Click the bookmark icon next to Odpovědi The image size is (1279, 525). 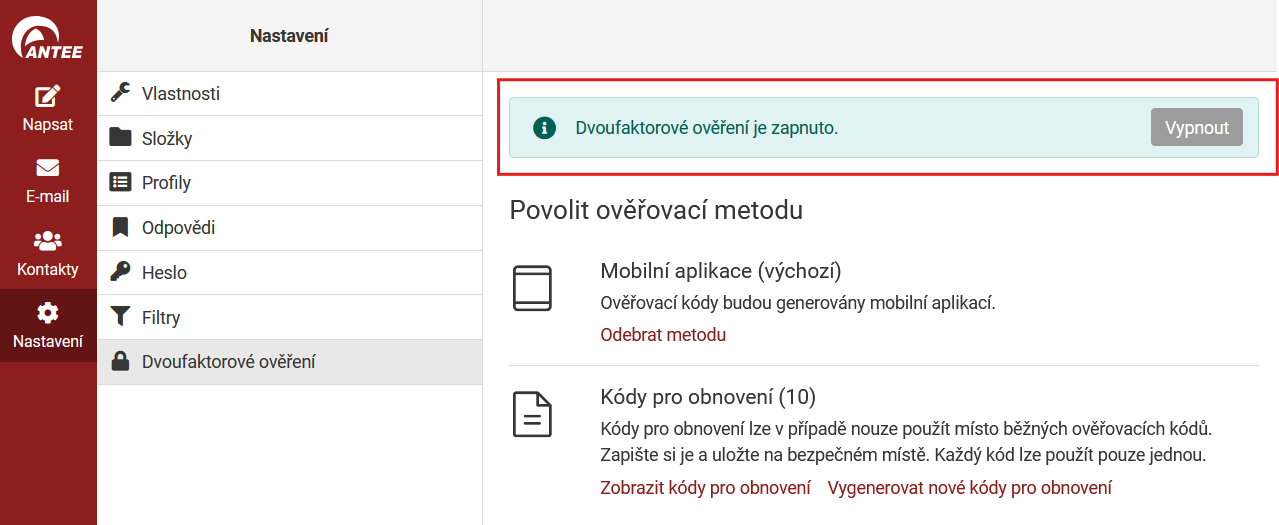[121, 228]
